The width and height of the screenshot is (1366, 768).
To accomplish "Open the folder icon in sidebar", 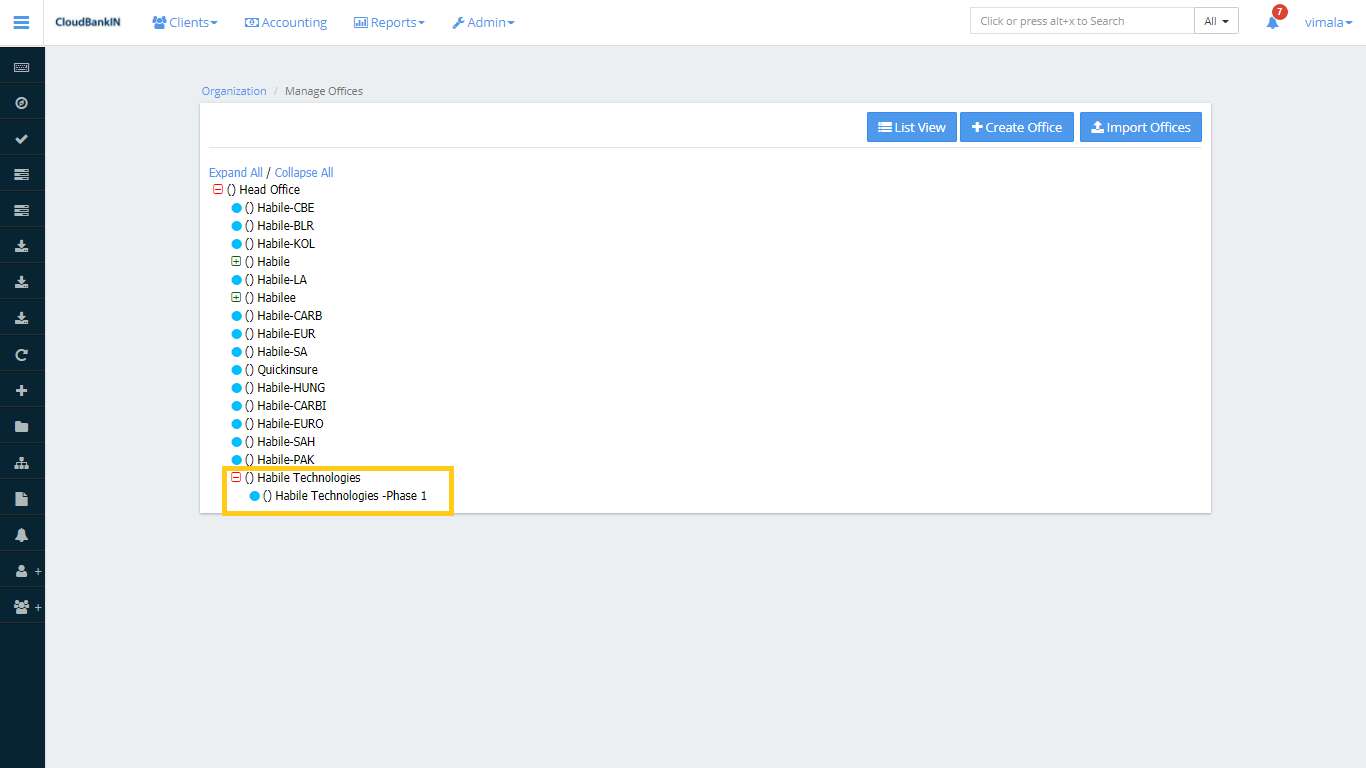I will coord(21,427).
